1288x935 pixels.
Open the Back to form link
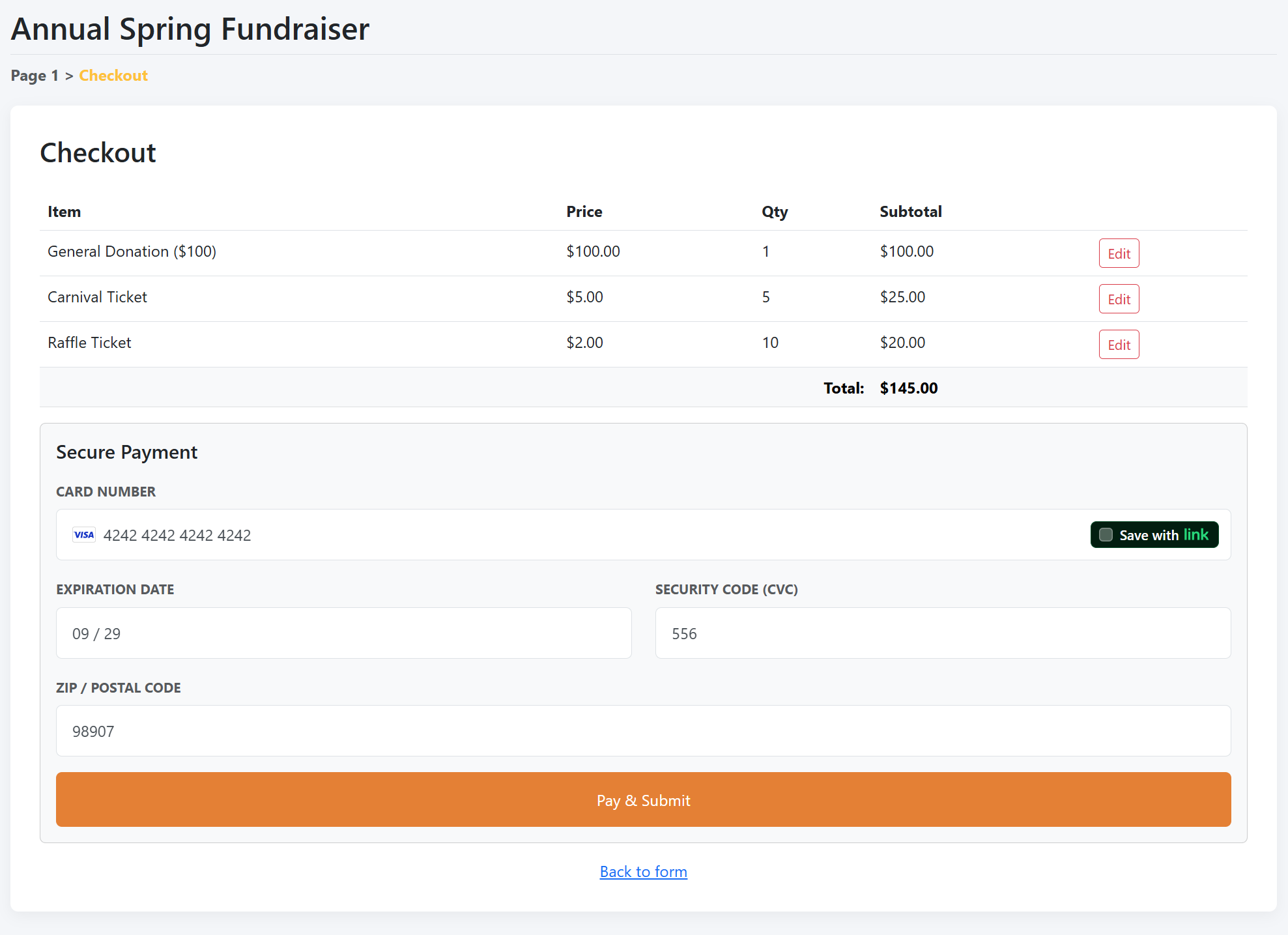(x=643, y=872)
